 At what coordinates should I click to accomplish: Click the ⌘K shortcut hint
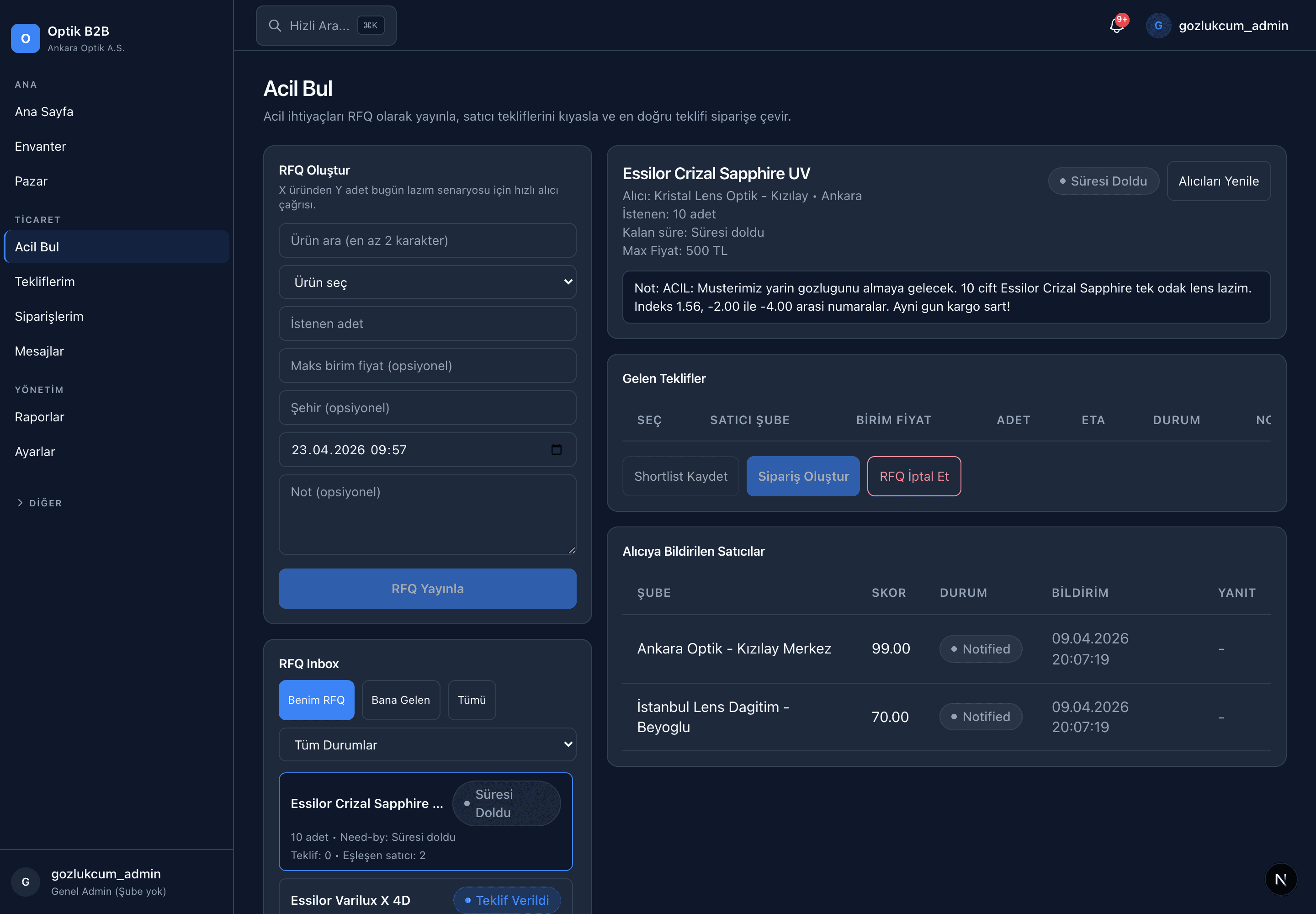[371, 25]
